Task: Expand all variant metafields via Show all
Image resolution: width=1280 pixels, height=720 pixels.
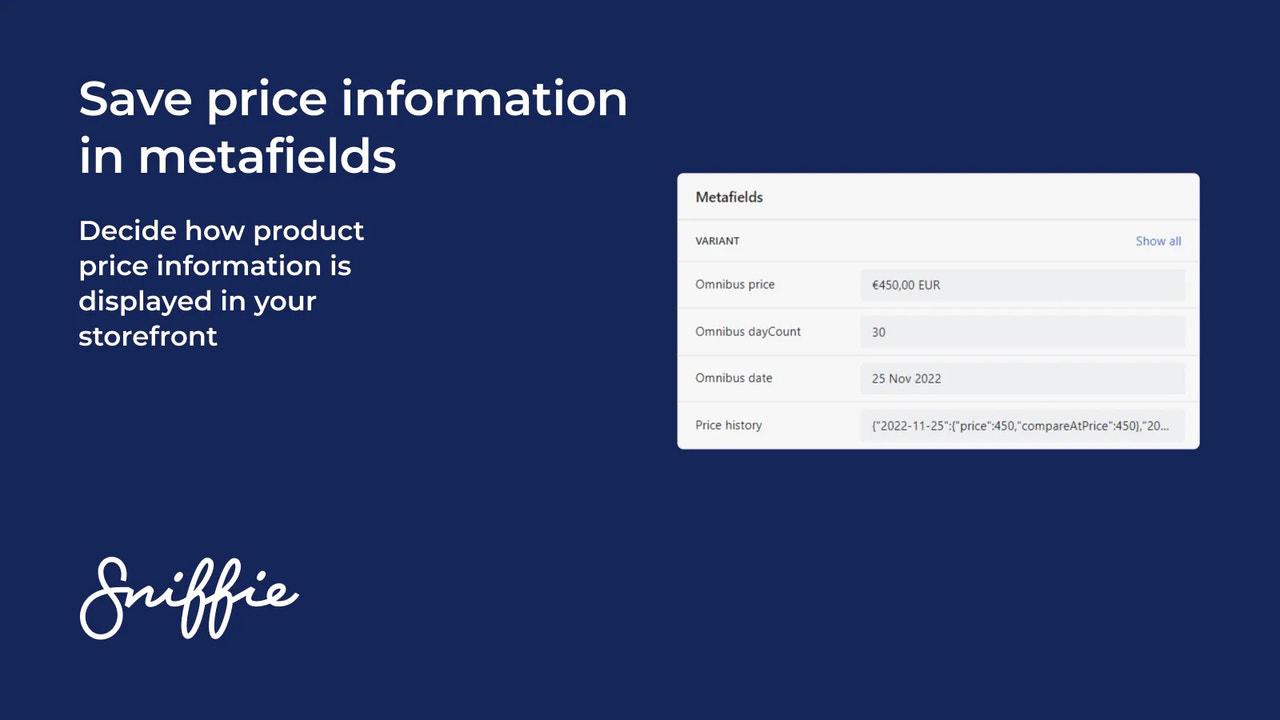Action: tap(1157, 241)
